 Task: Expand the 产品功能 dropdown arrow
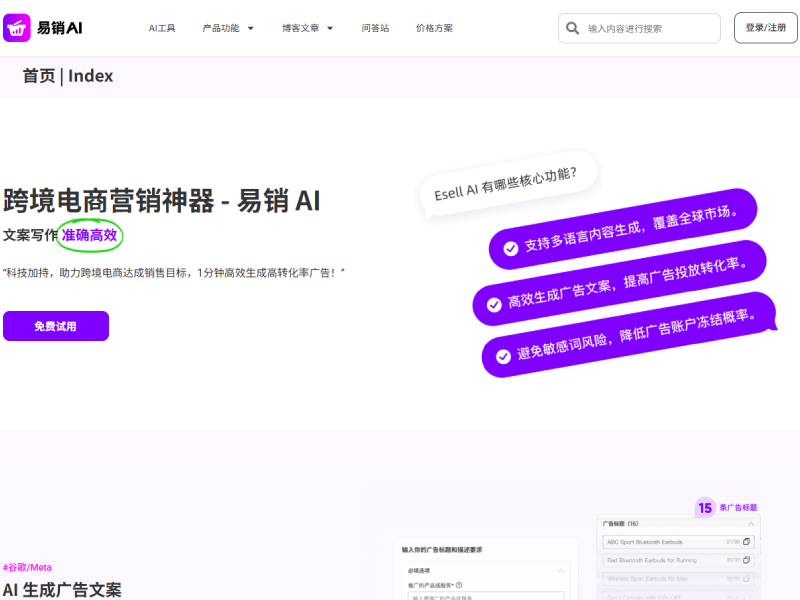click(251, 29)
